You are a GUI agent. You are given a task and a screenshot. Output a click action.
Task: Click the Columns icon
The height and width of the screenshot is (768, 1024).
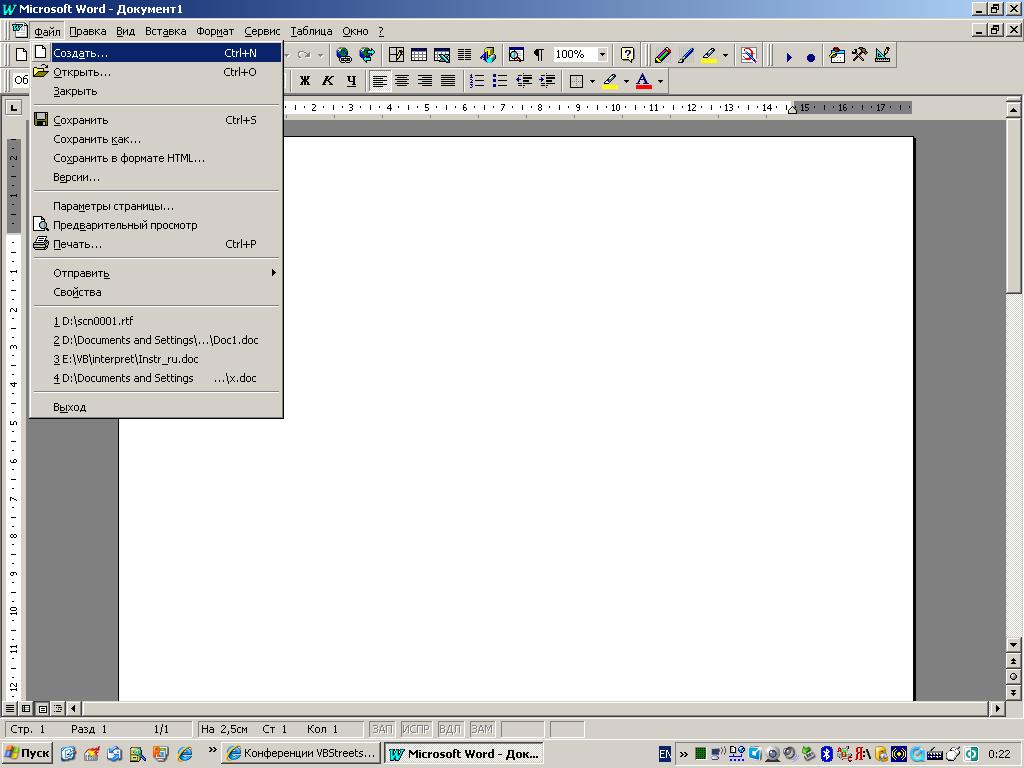(x=464, y=55)
